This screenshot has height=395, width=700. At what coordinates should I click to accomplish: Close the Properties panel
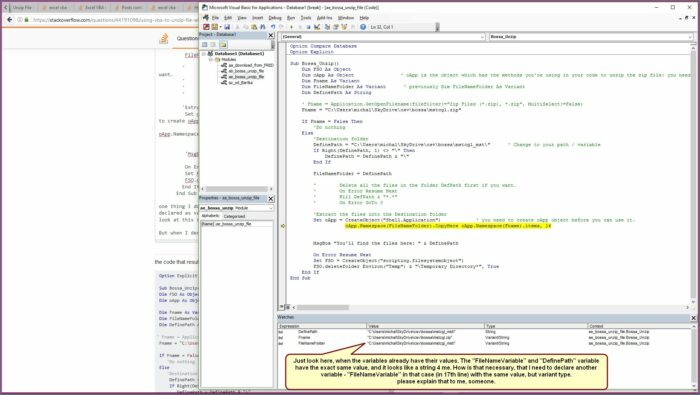pyautogui.click(x=271, y=198)
